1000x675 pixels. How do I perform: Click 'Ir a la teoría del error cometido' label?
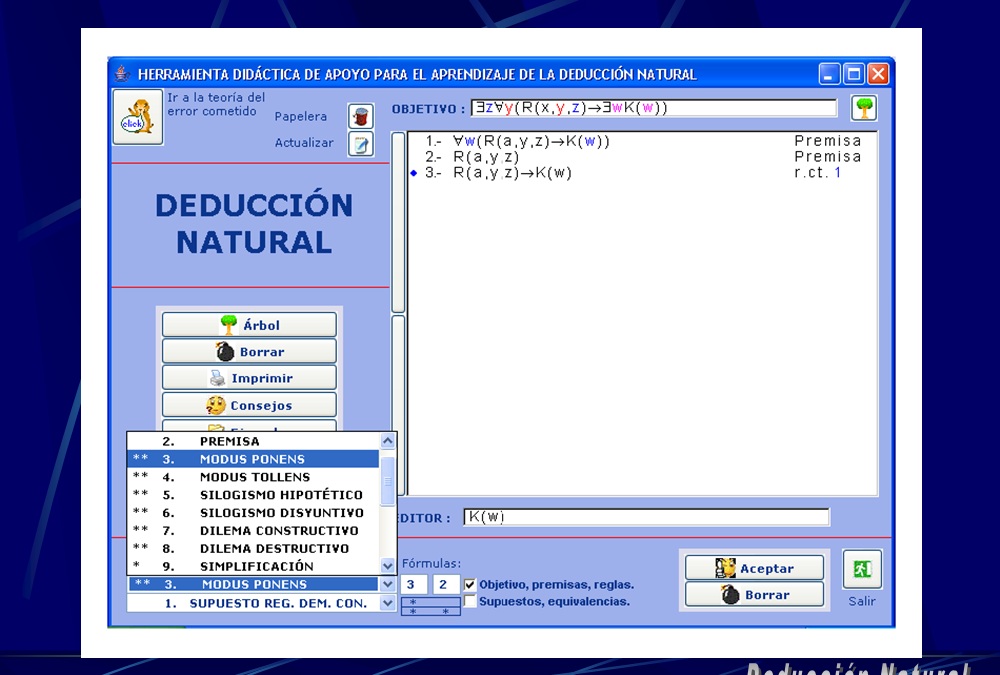tap(216, 104)
